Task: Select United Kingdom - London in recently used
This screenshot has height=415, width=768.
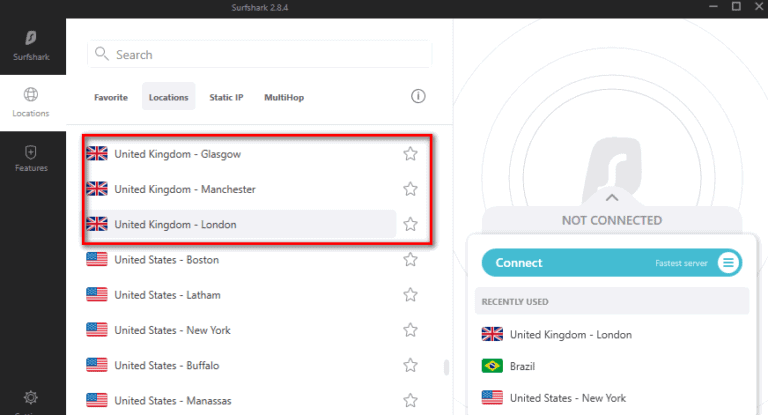Action: 570,334
